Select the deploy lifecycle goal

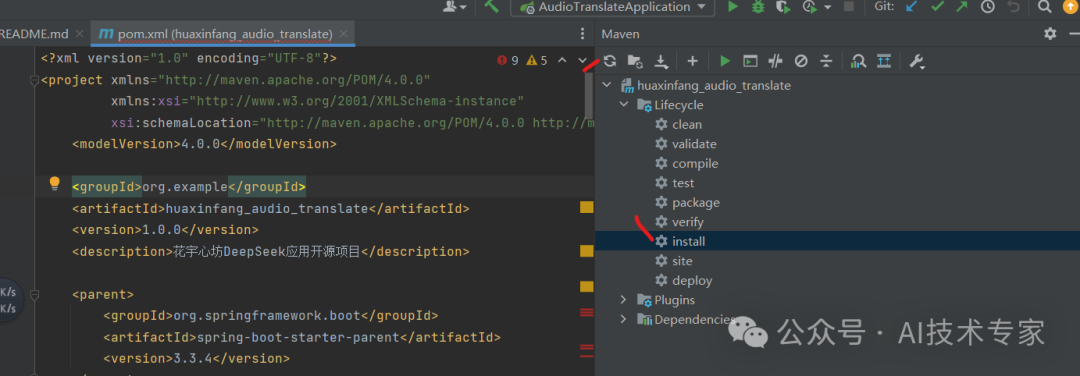pos(692,280)
